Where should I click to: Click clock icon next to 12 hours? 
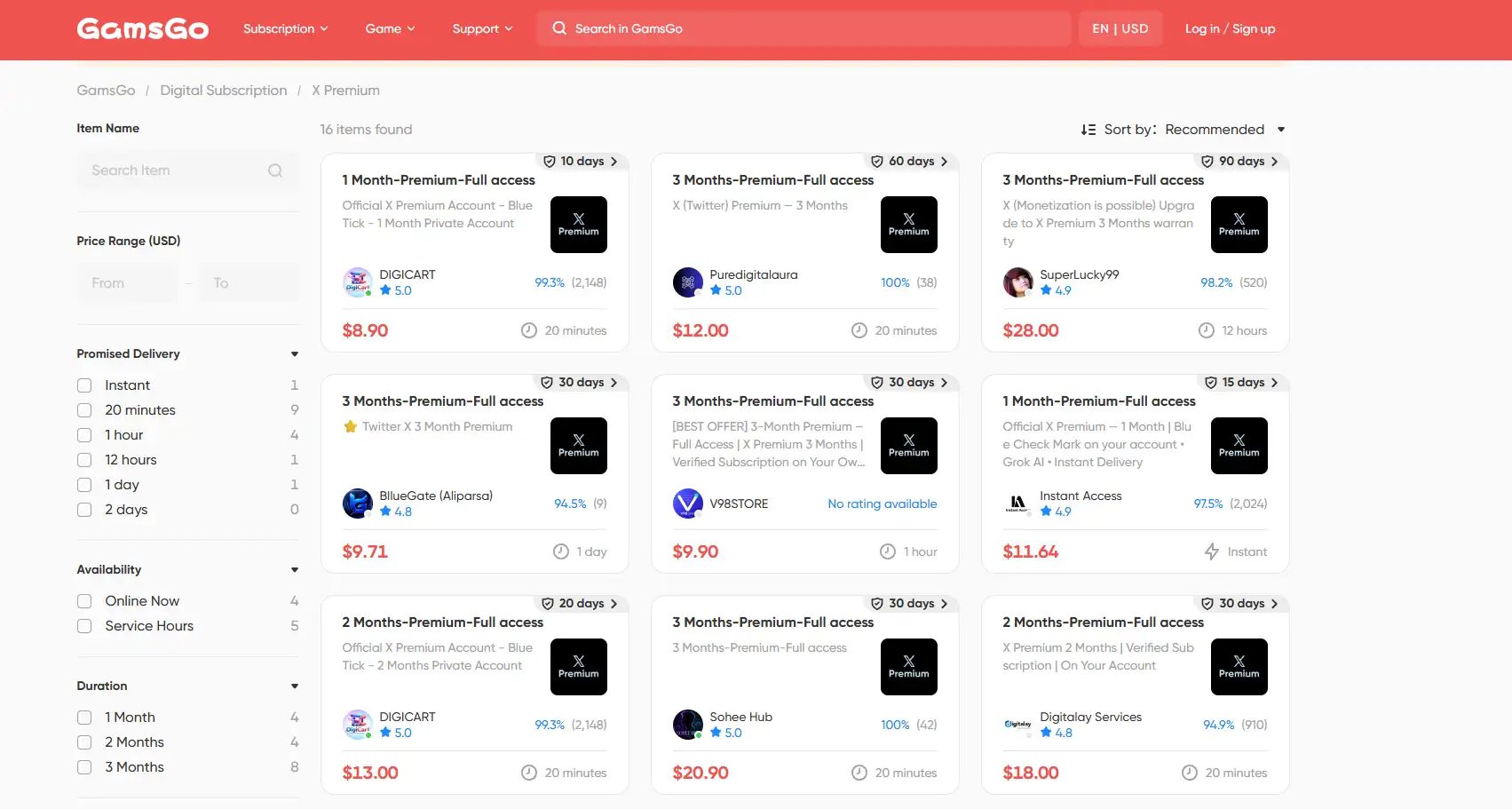[x=1207, y=330]
